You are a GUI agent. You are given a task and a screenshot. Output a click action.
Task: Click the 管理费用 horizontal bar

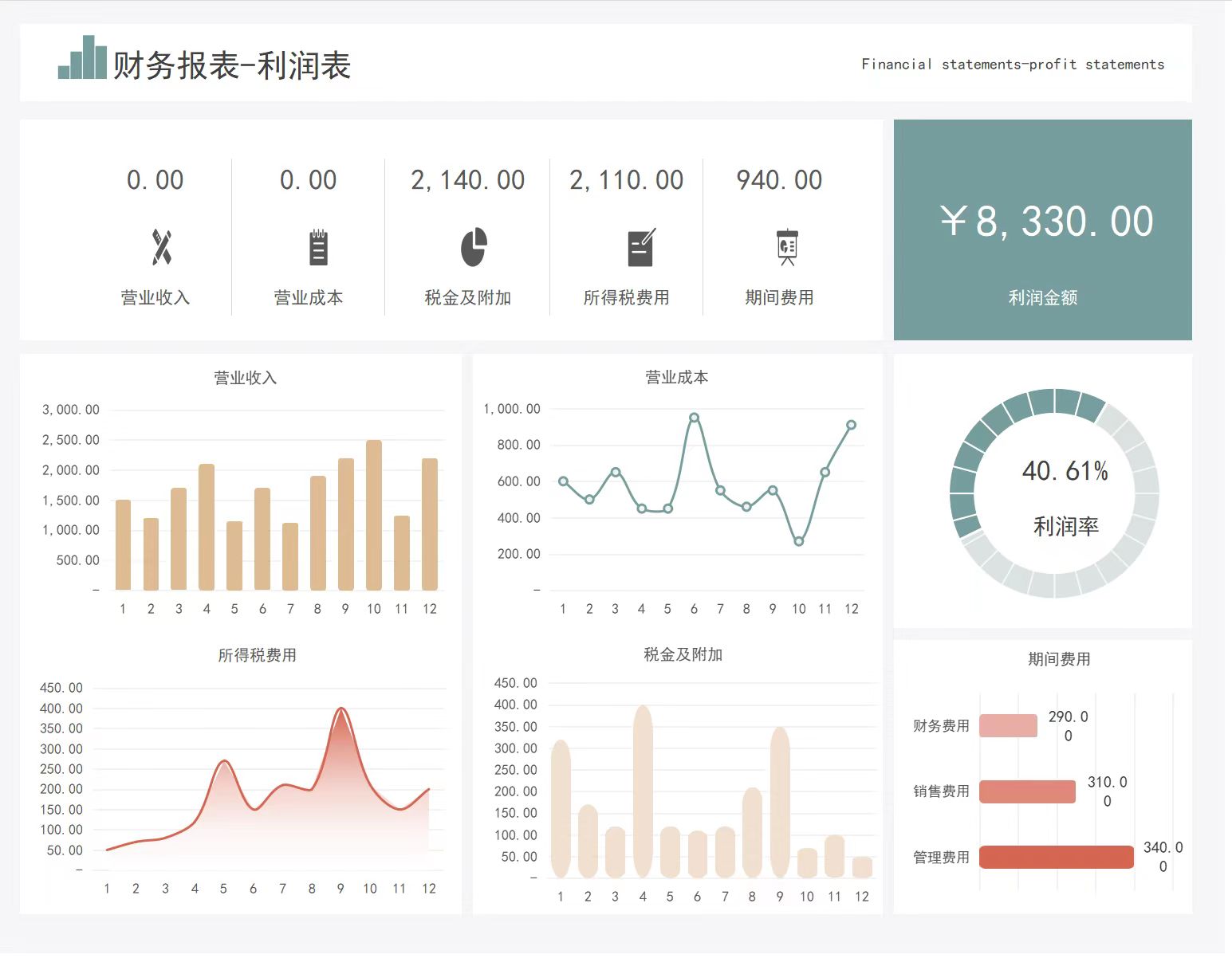1056,857
